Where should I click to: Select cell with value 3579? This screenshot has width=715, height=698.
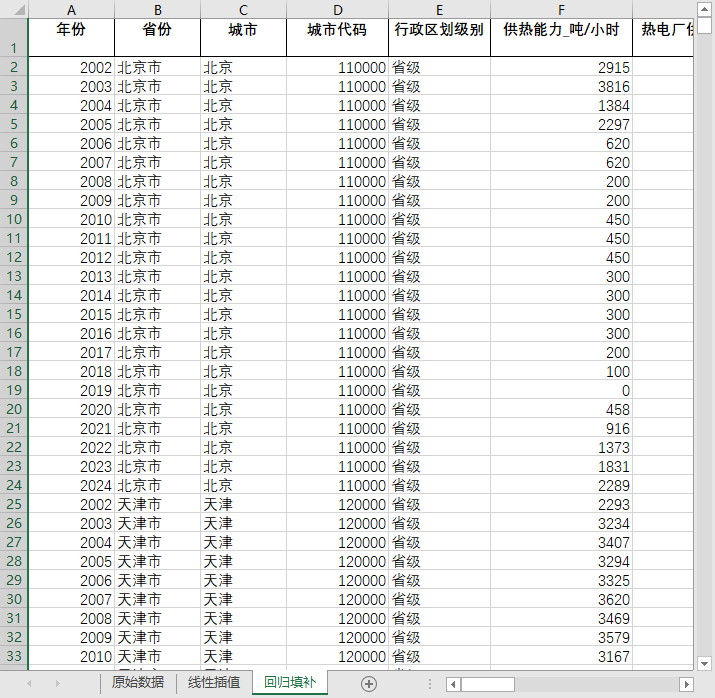click(561, 637)
